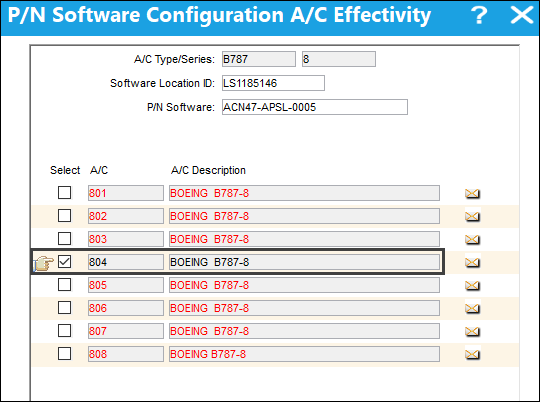Image resolution: width=540 pixels, height=402 pixels.
Task: Click the description field in row 805
Action: coord(304,285)
